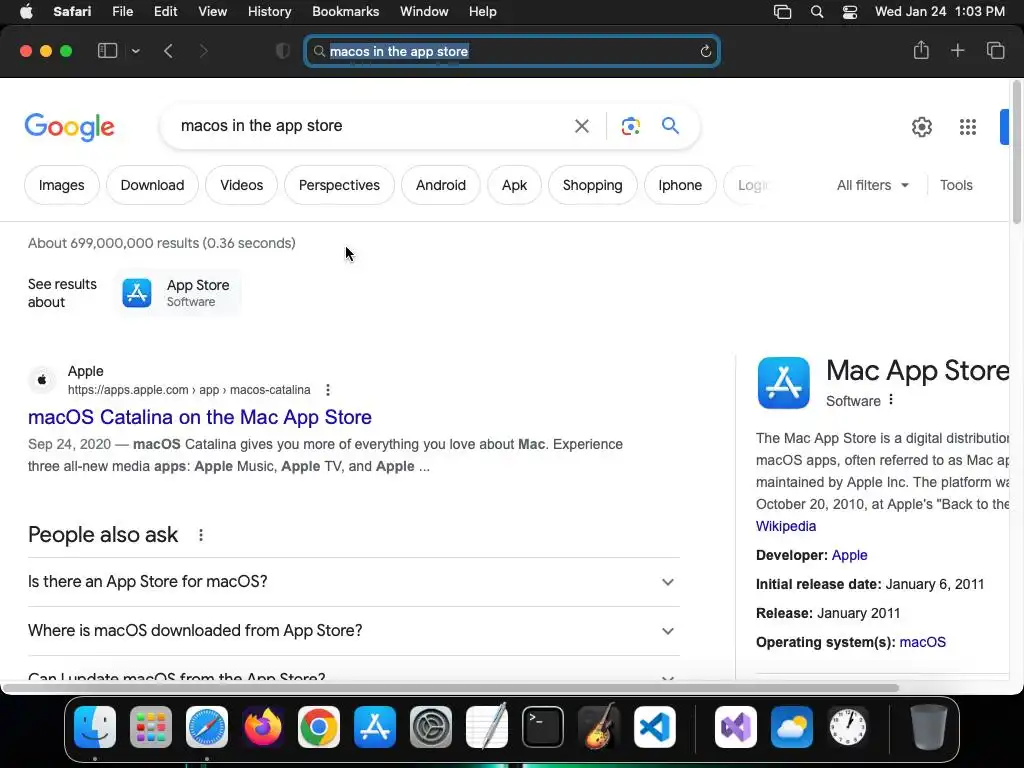The width and height of the screenshot is (1024, 768).
Task: Open Firefox from the Dock
Action: coord(263,727)
